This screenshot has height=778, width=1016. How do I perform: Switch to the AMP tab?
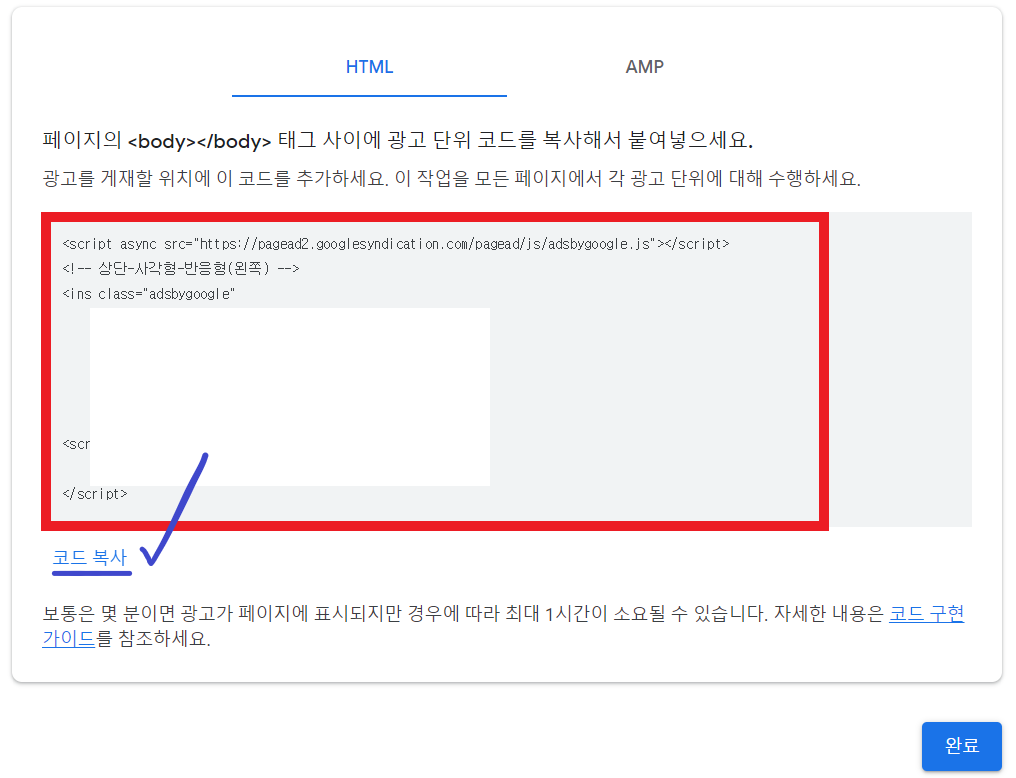644,67
